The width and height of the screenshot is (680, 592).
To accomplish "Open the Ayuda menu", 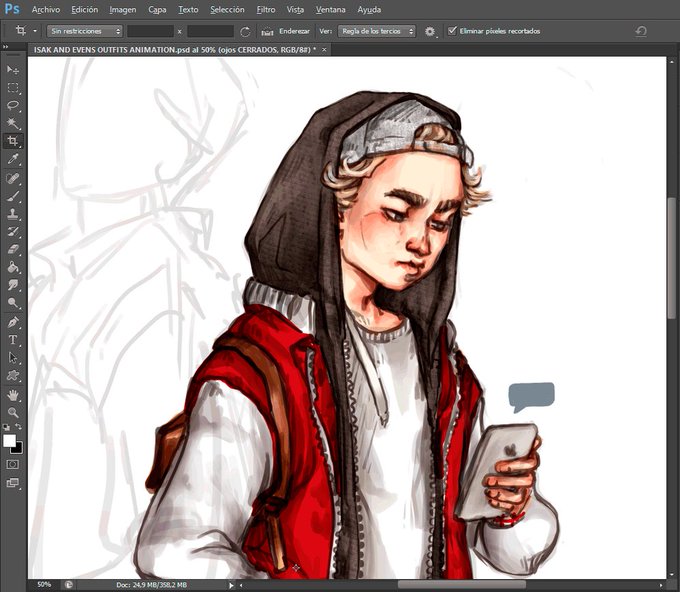I will point(369,10).
